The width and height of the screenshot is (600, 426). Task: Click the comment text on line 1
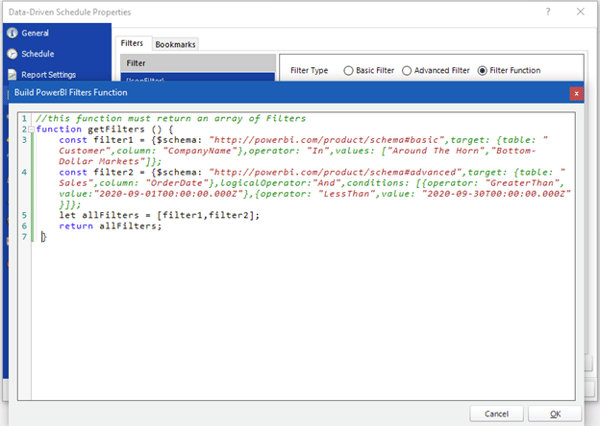tap(171, 118)
